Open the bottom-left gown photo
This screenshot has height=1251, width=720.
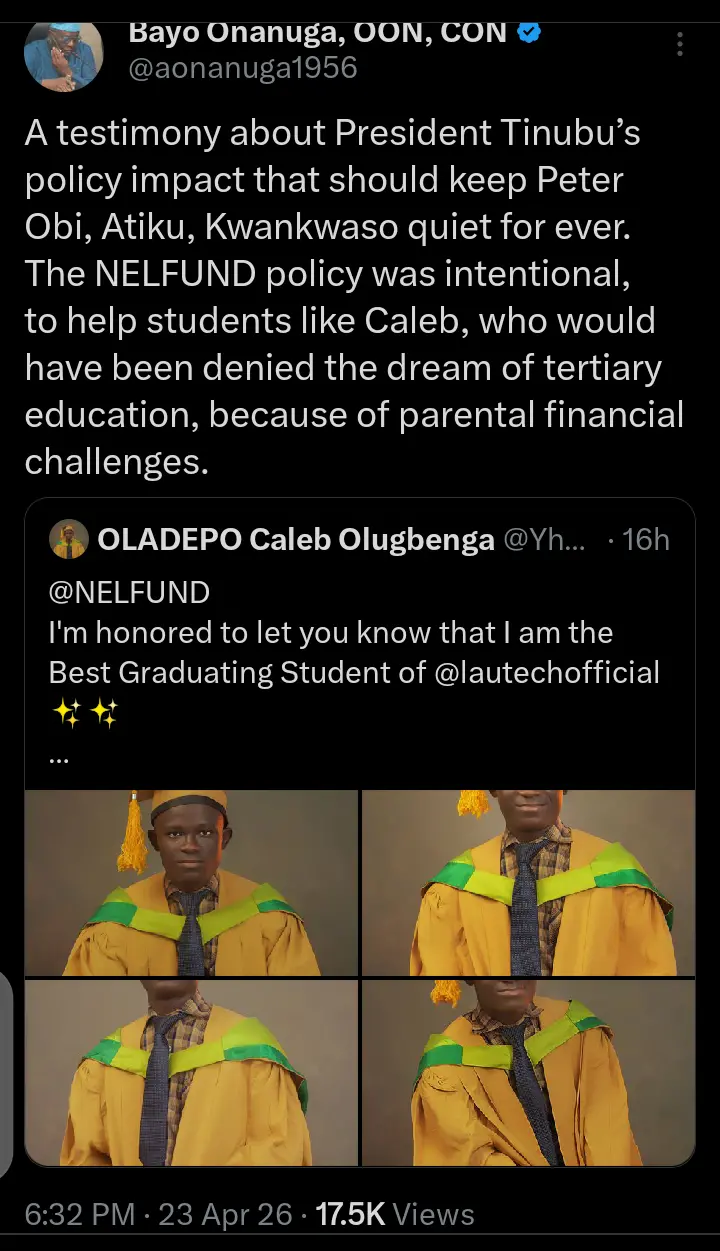(191, 1072)
